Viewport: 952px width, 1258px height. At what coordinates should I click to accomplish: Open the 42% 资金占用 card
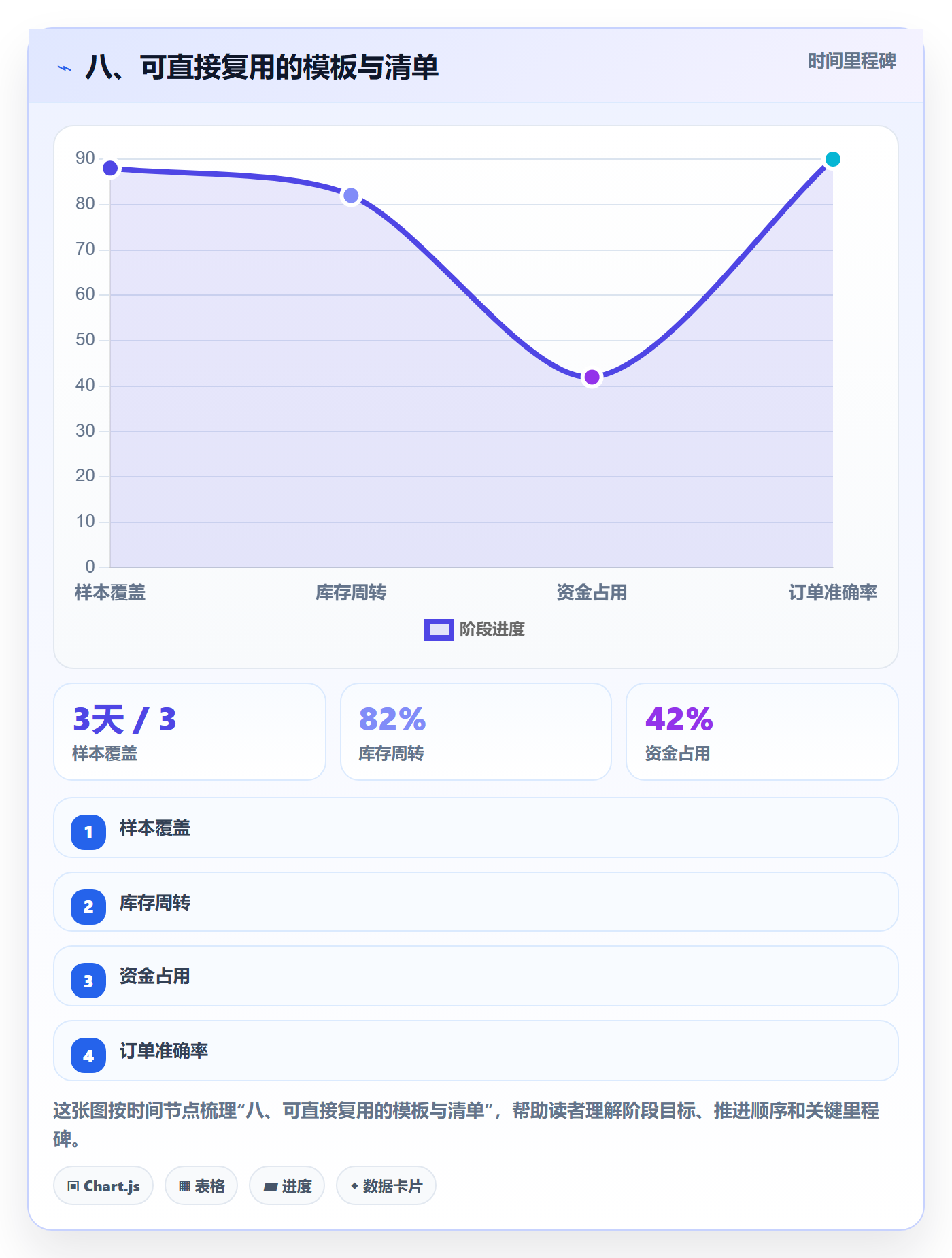pyautogui.click(x=762, y=732)
